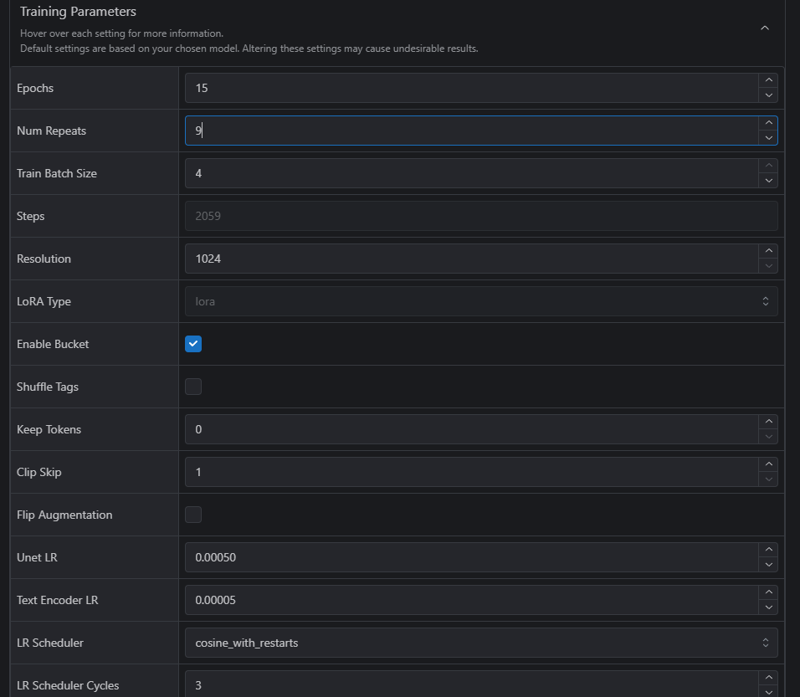
Task: Decrease Text Encoder LR with the down arrow
Action: click(768, 608)
